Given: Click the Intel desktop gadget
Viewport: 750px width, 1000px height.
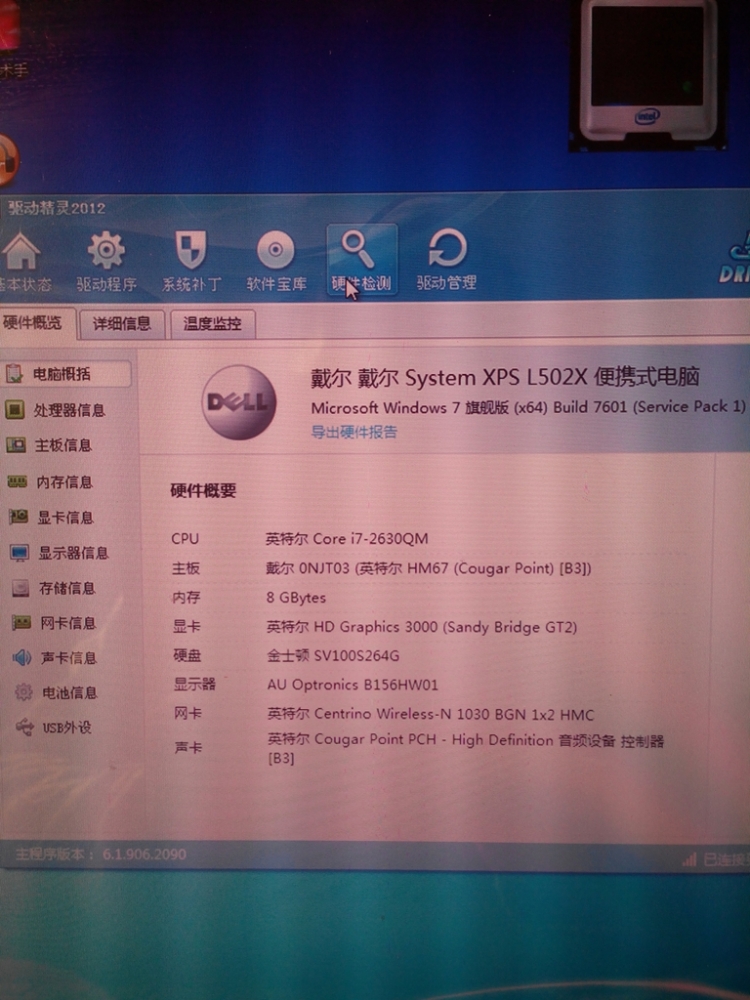Looking at the screenshot, I should click(647, 75).
